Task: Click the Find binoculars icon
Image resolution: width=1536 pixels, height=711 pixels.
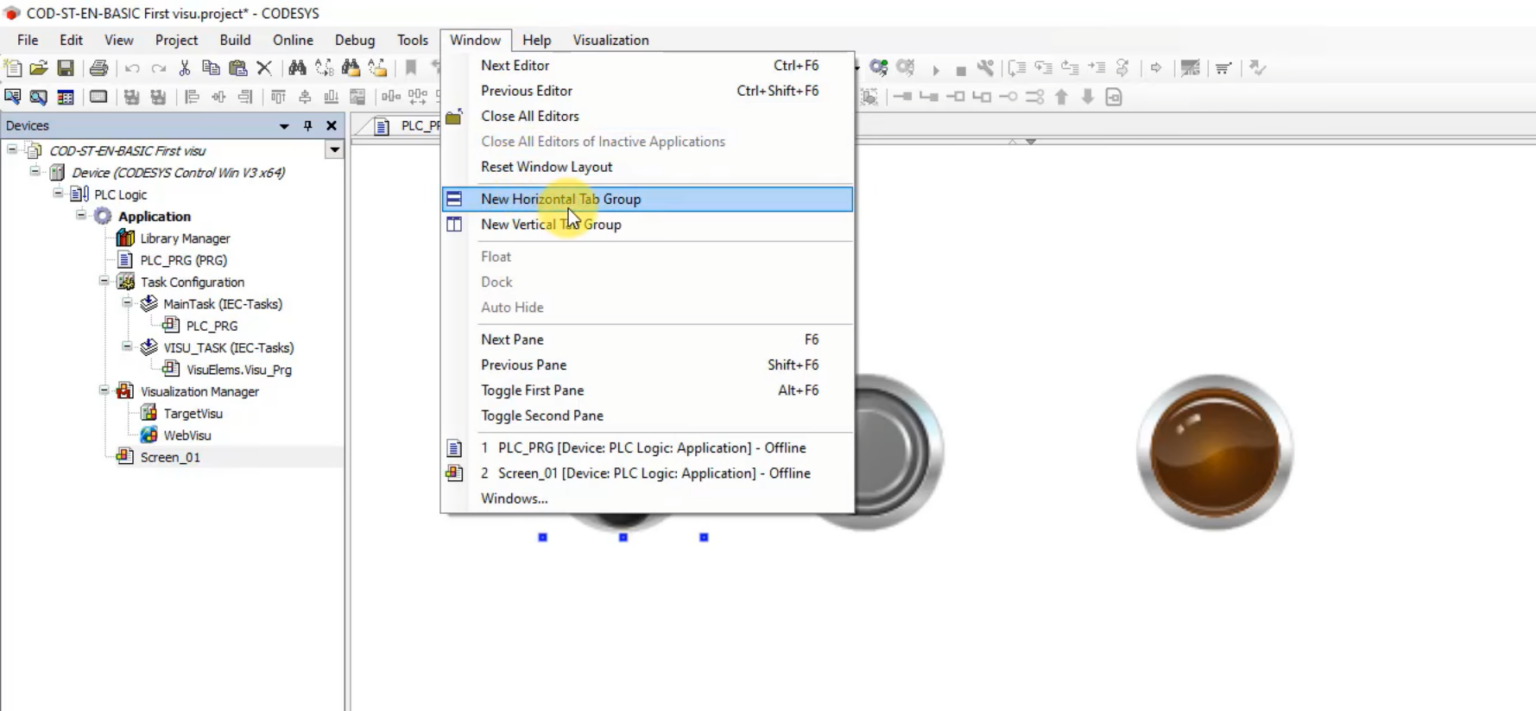Action: coord(297,68)
